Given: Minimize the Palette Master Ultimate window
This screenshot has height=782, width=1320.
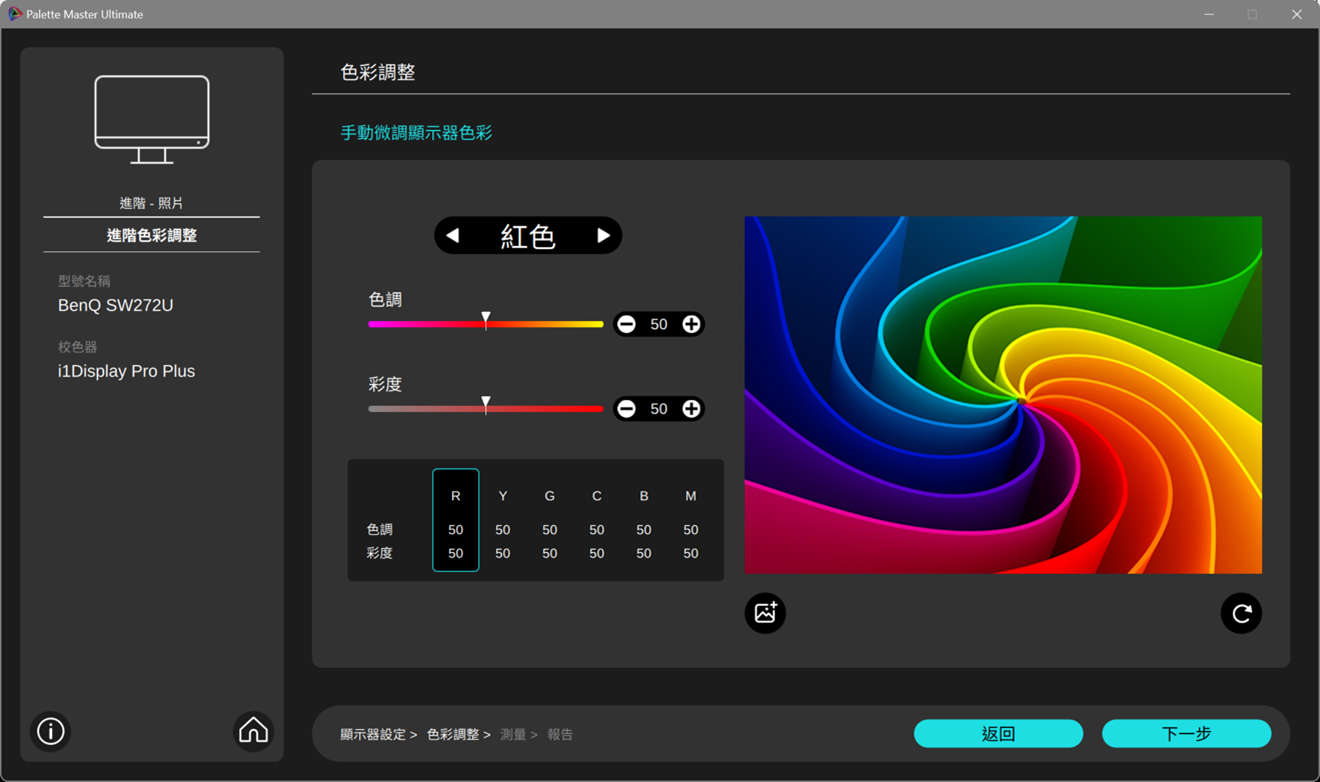Looking at the screenshot, I should tap(1209, 14).
